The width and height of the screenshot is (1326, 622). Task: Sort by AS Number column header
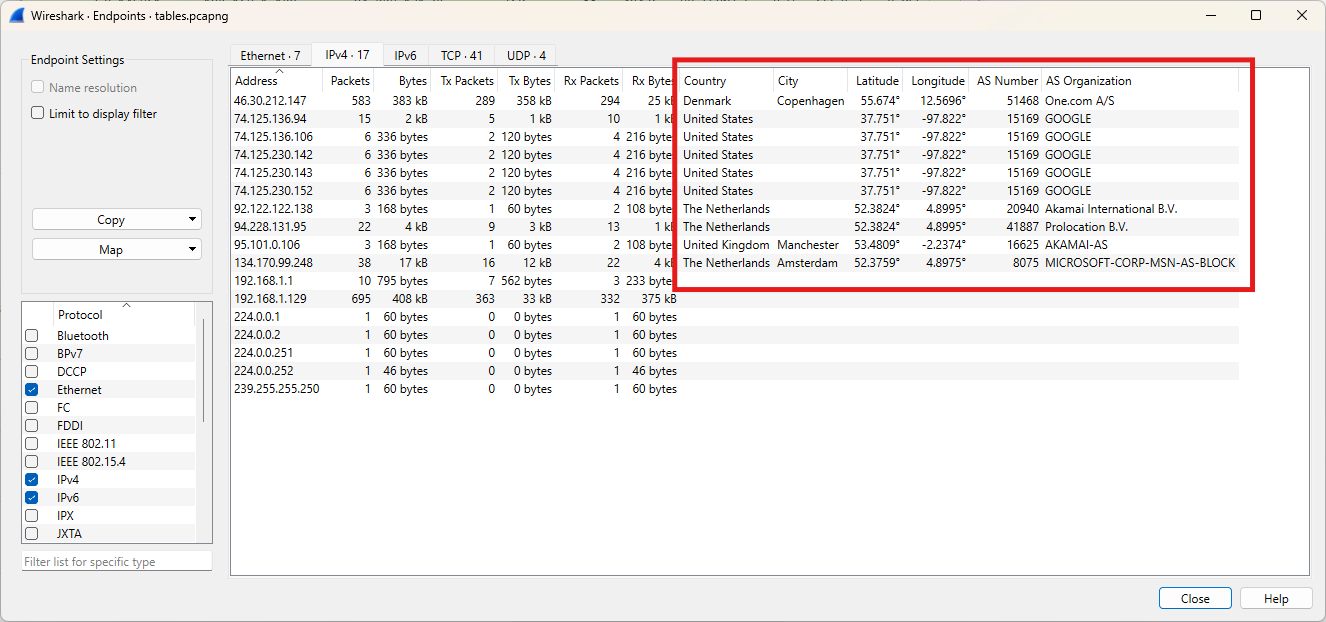[1006, 81]
